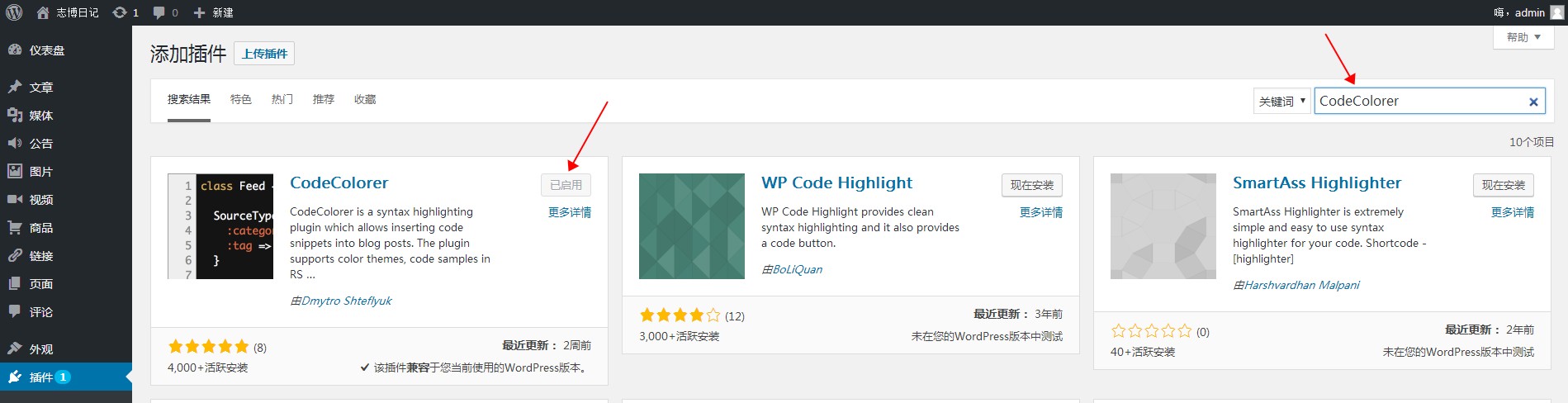Viewport: 1568px width, 403px height.
Task: Open the 外观 sidebar menu
Action: pos(66,348)
